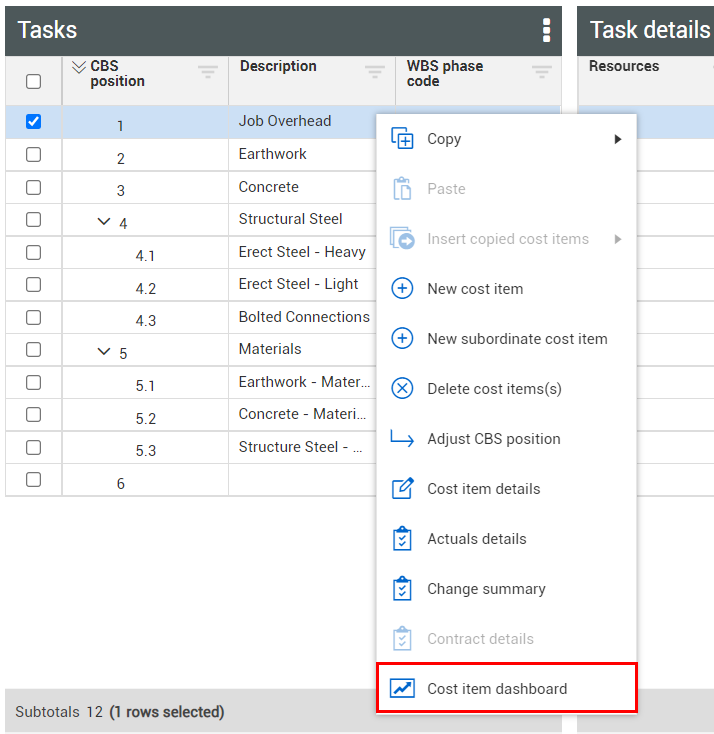
Task: Click the Actuals details clipboard icon
Action: click(402, 539)
